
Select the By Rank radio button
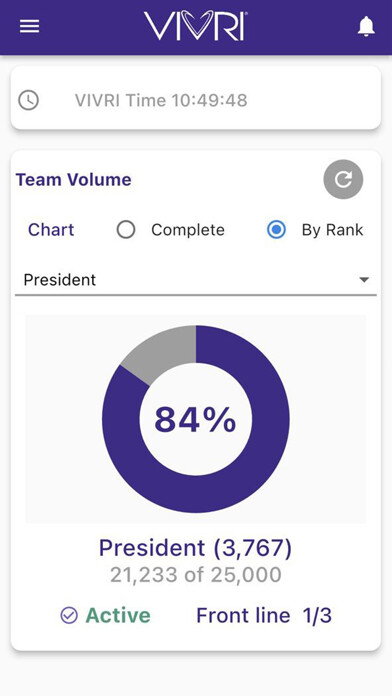[x=276, y=230]
